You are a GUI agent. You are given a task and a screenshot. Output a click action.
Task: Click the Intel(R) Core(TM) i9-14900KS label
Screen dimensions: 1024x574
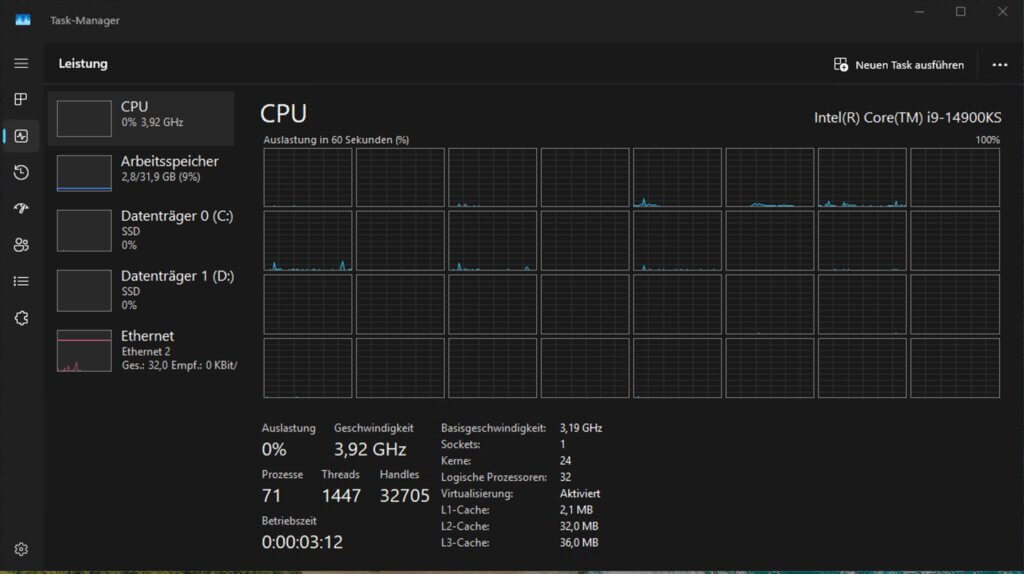coord(907,118)
